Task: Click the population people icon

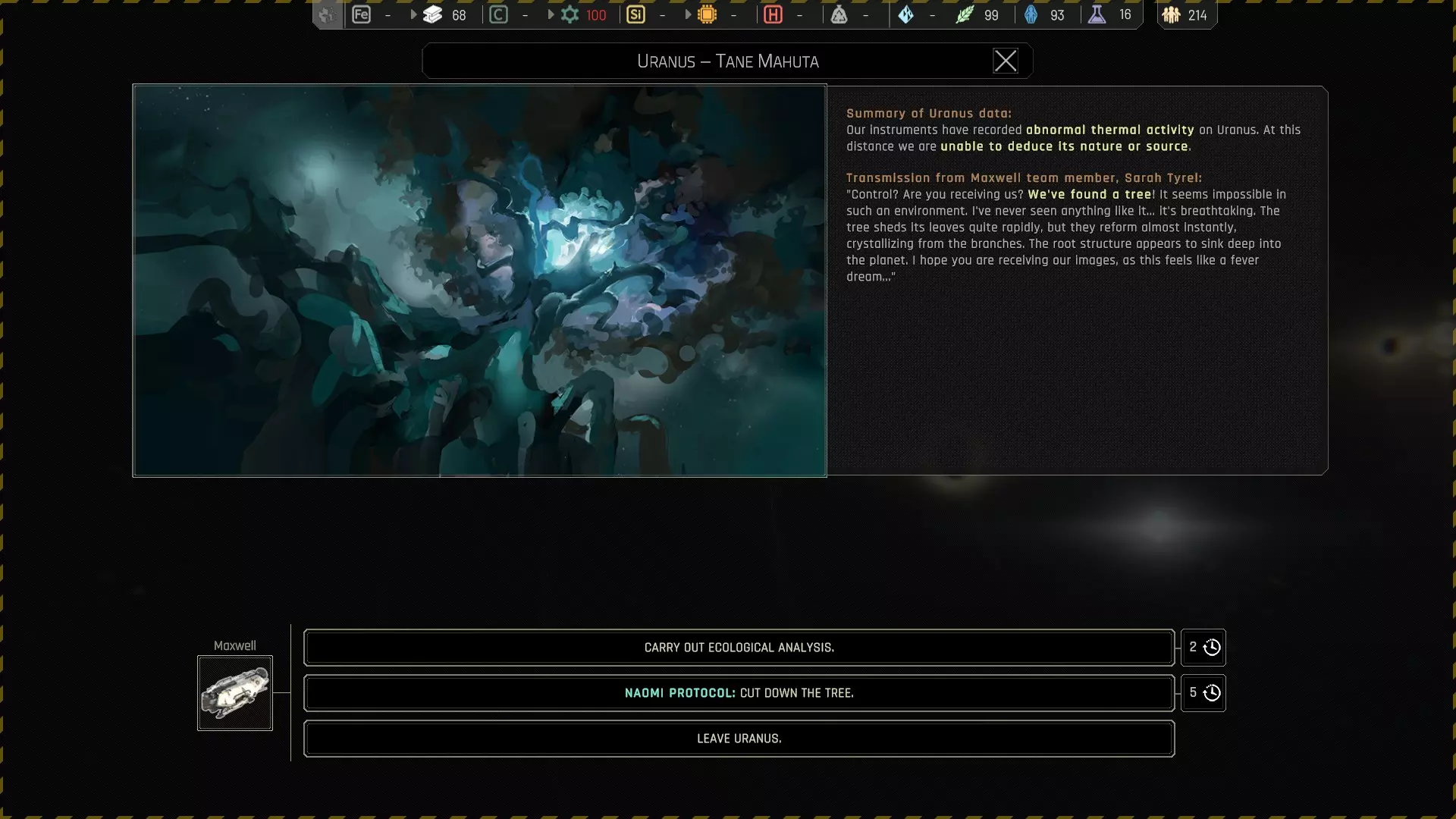Action: (1171, 14)
